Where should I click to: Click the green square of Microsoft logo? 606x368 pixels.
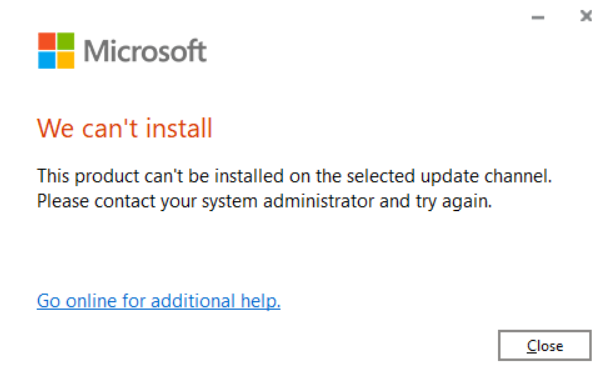66,41
